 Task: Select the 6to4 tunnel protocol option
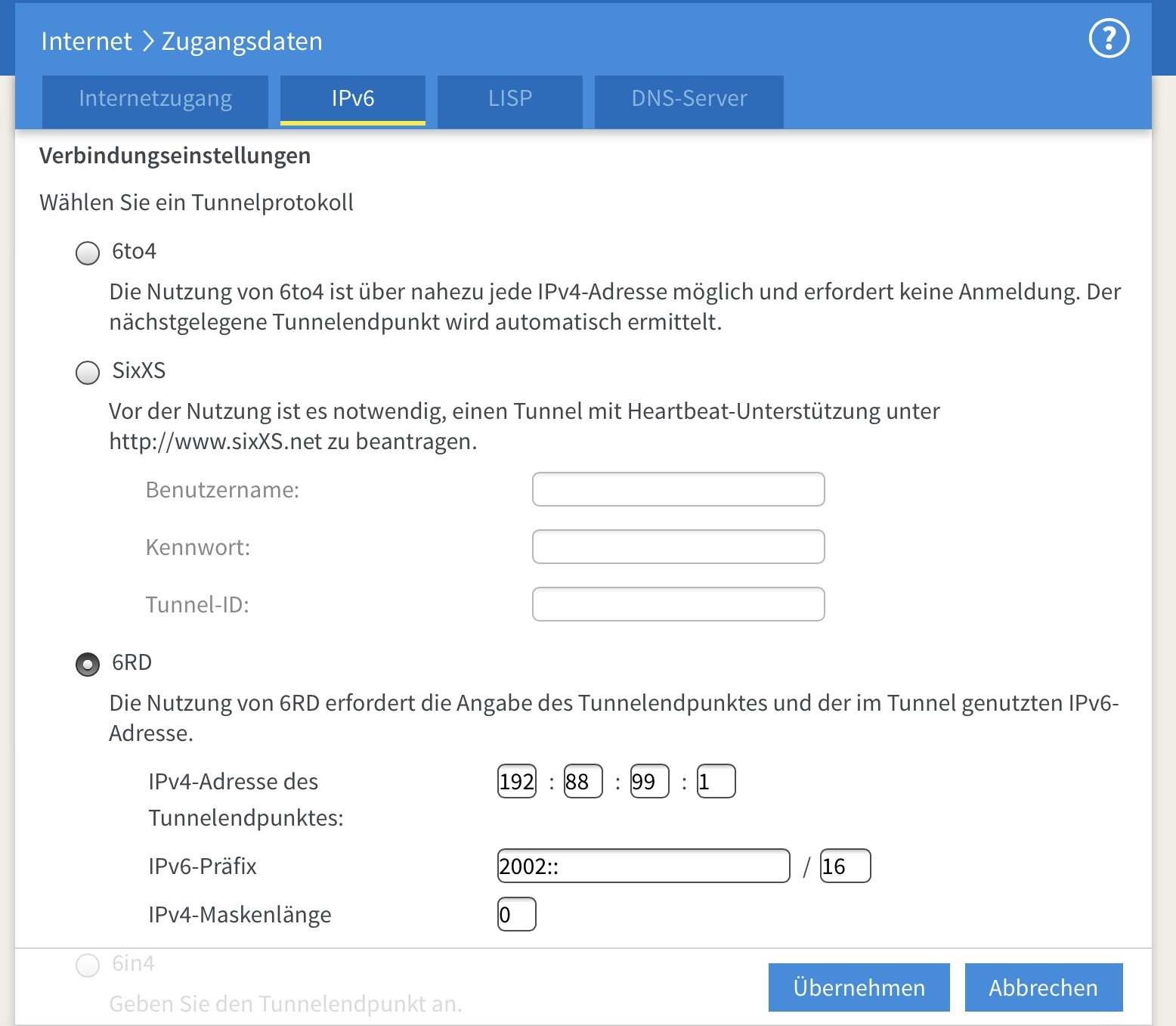coord(88,253)
